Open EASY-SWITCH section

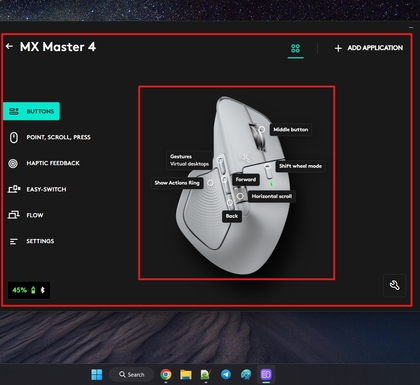[x=46, y=189]
